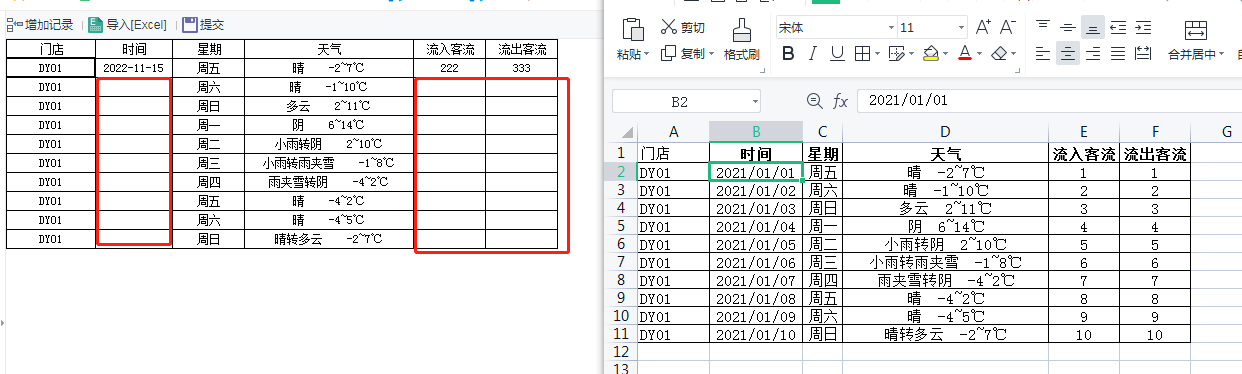Click the cell borders icon
Image resolution: width=1242 pixels, height=374 pixels.
tap(861, 53)
